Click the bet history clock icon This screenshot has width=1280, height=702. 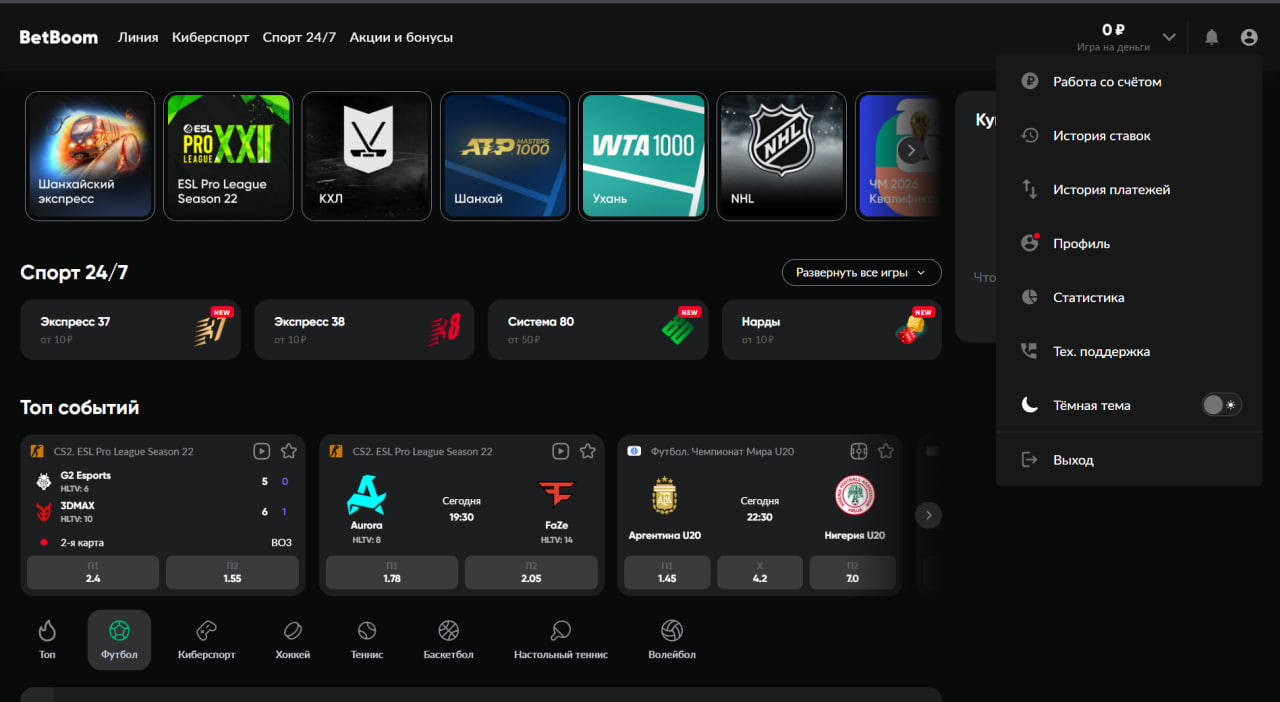coord(1029,135)
